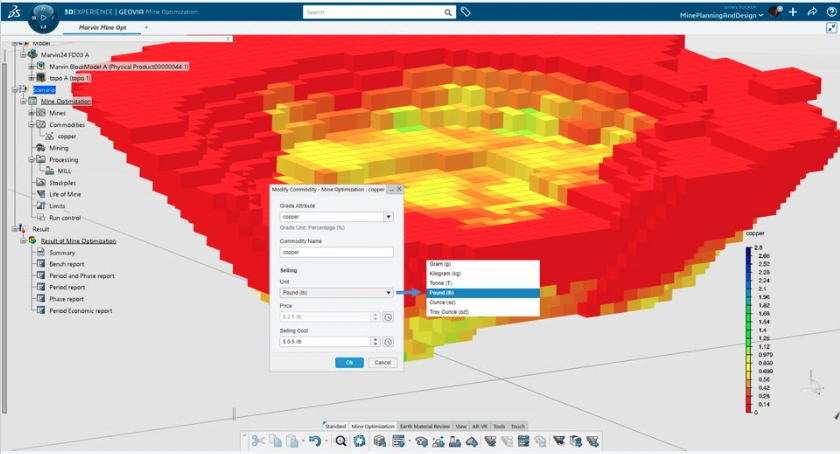Click the 3DS logo icon
The height and width of the screenshot is (454, 840).
pos(13,11)
